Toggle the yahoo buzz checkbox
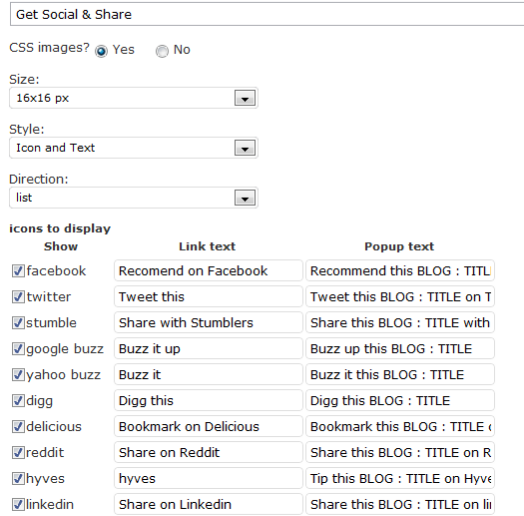 [18, 375]
